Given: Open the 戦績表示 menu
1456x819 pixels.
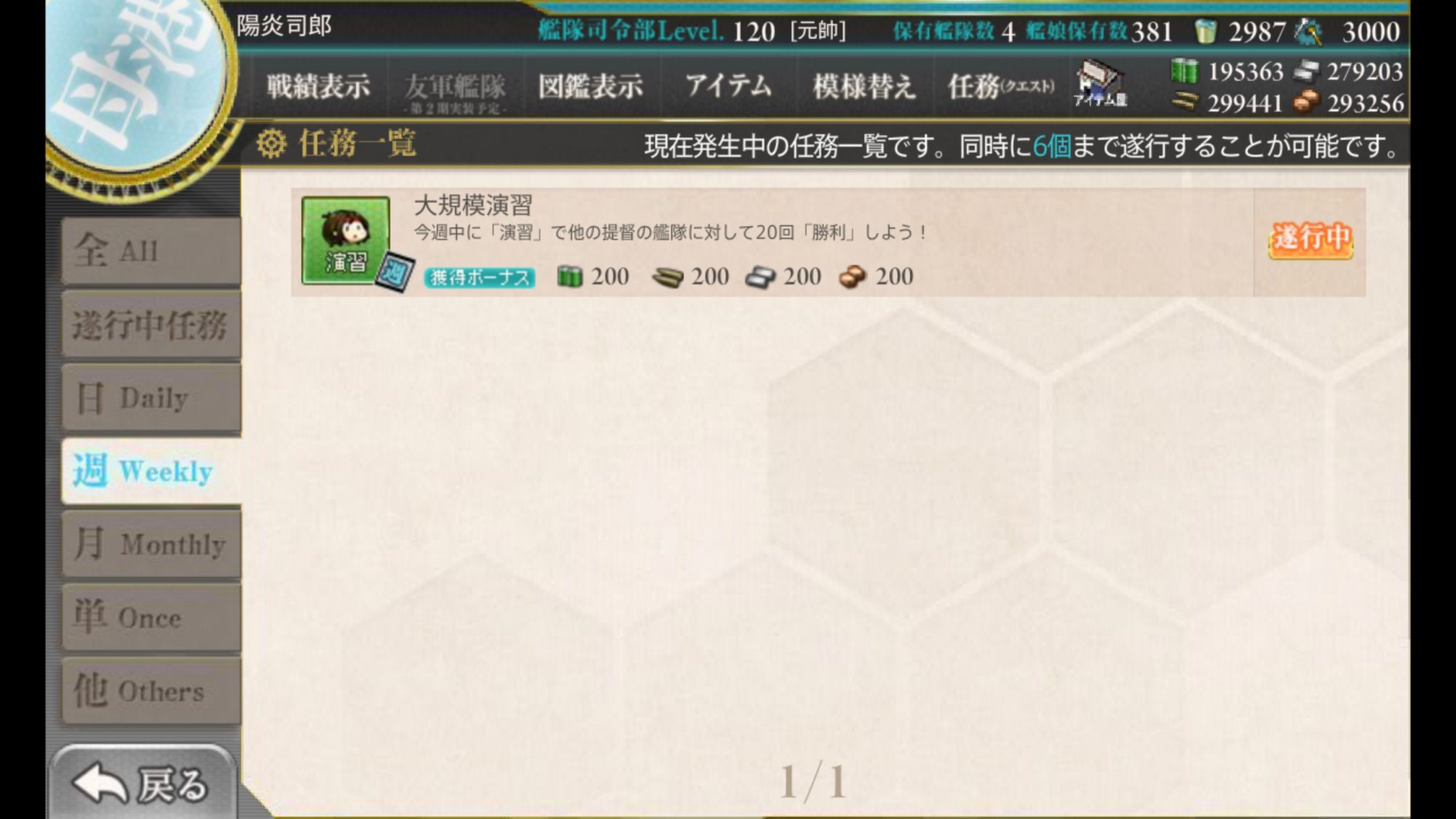Looking at the screenshot, I should click(318, 87).
